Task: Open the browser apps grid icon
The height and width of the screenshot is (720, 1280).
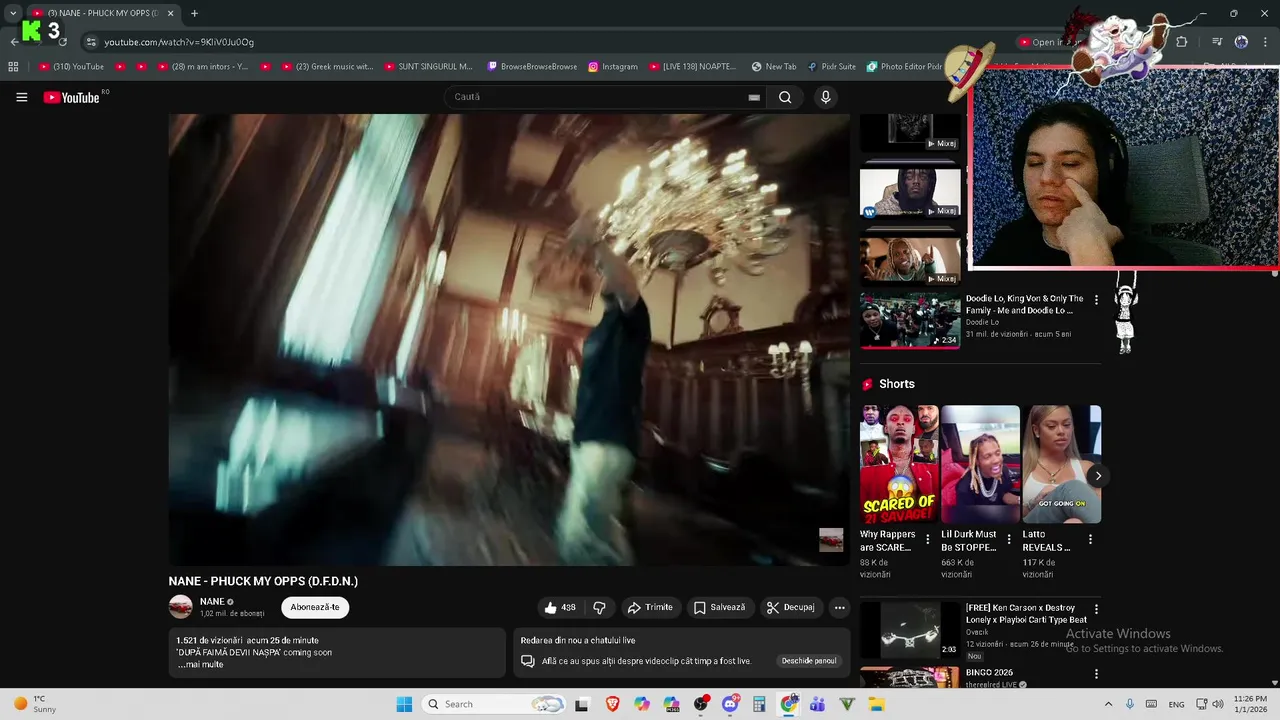Action: pos(13,67)
